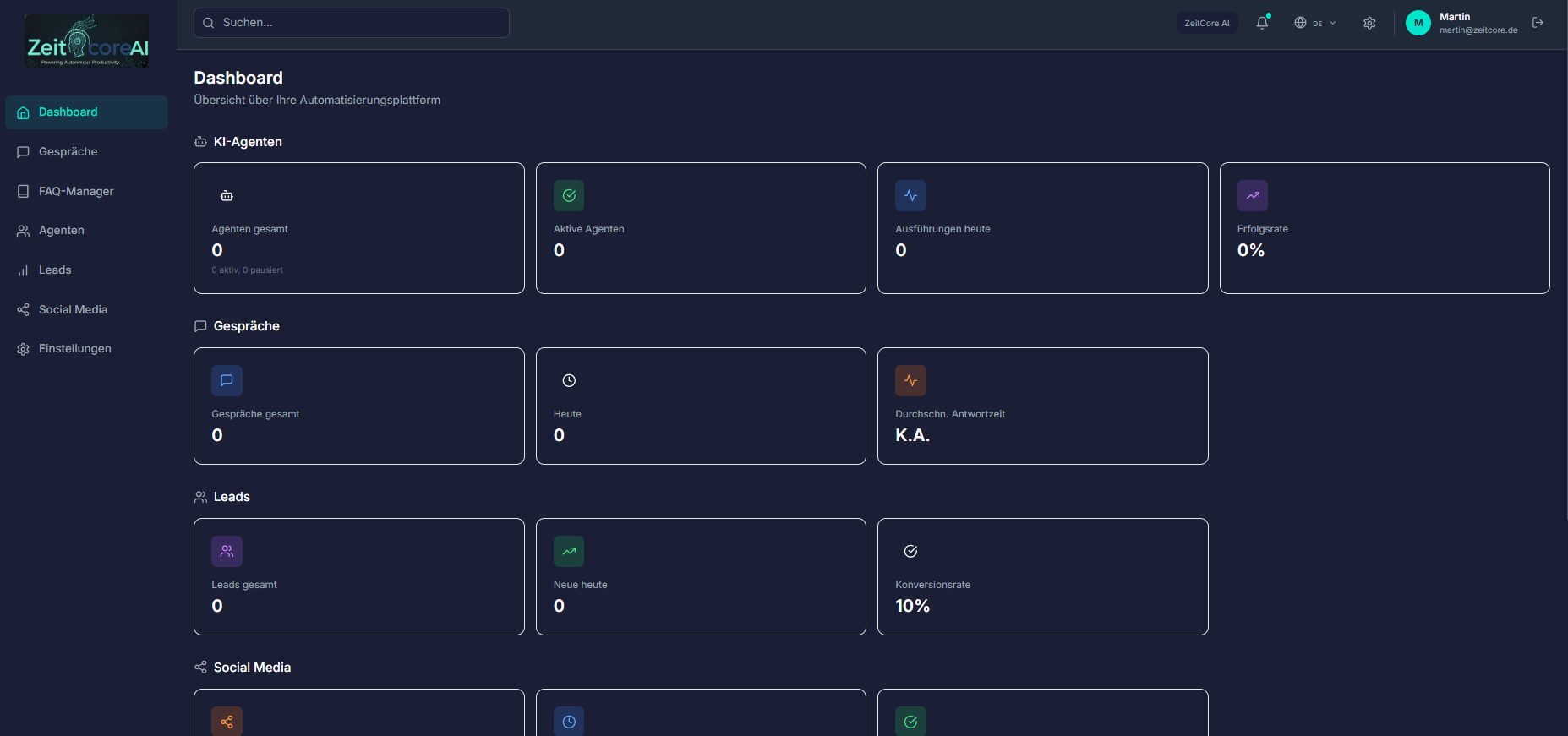
Task: Go to FAQ-Manager in the sidebar
Action: tap(76, 192)
